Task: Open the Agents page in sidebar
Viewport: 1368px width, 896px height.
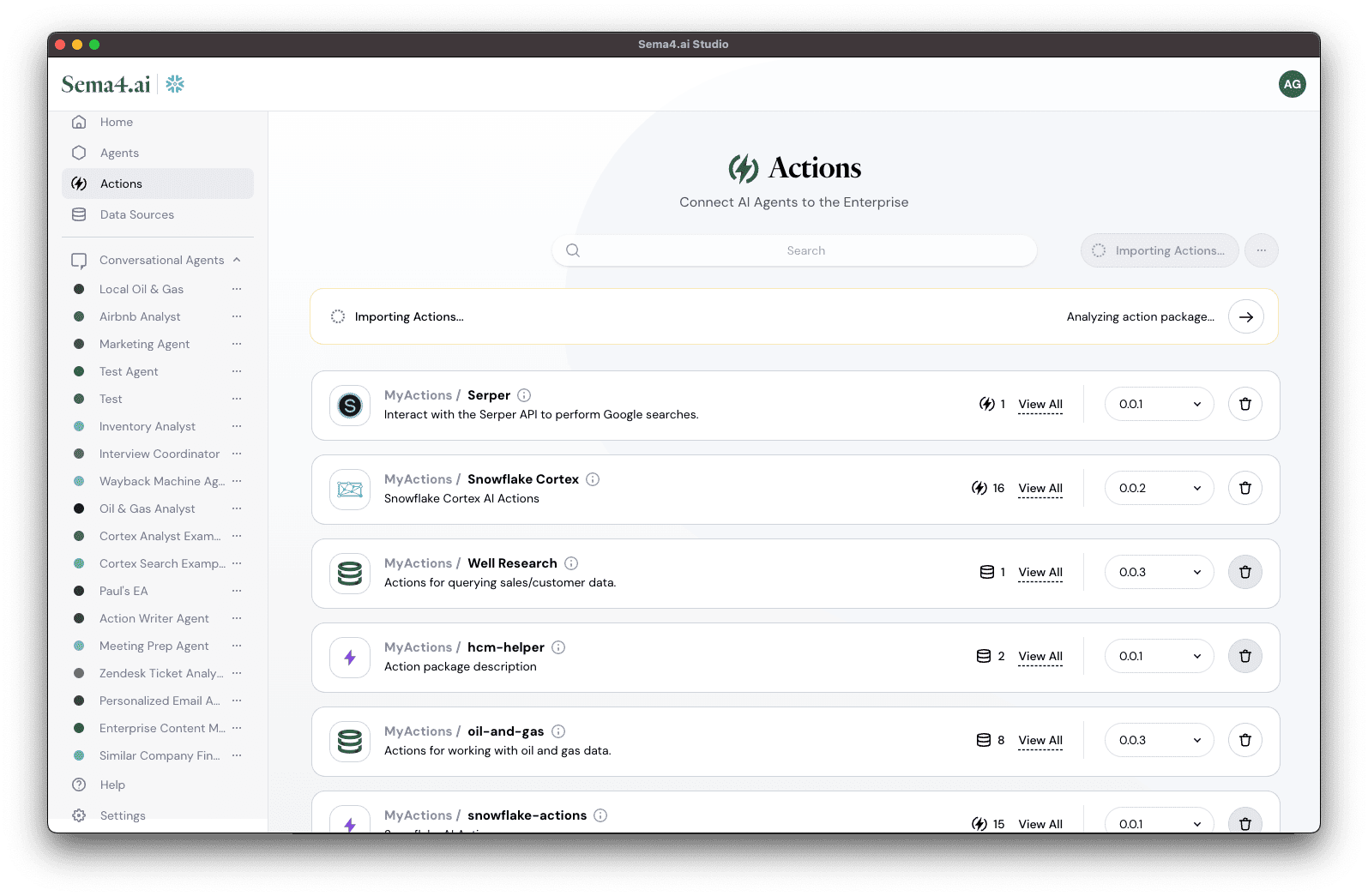Action: pos(119,153)
